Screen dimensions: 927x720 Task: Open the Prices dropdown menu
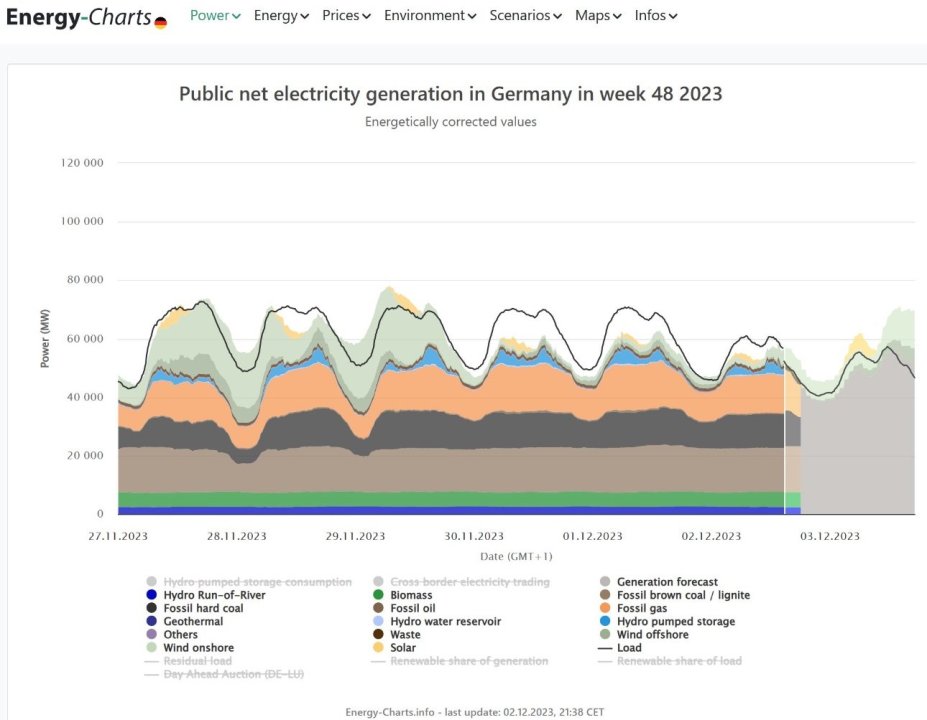346,16
